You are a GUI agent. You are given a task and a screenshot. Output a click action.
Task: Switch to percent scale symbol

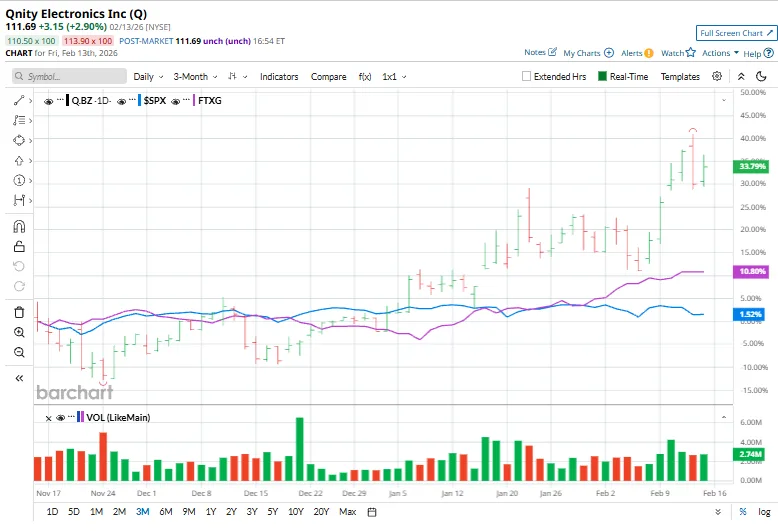[x=743, y=512]
